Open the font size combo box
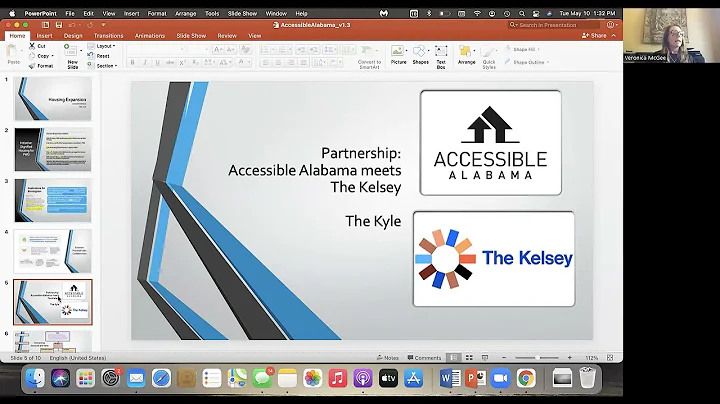 tap(198, 49)
